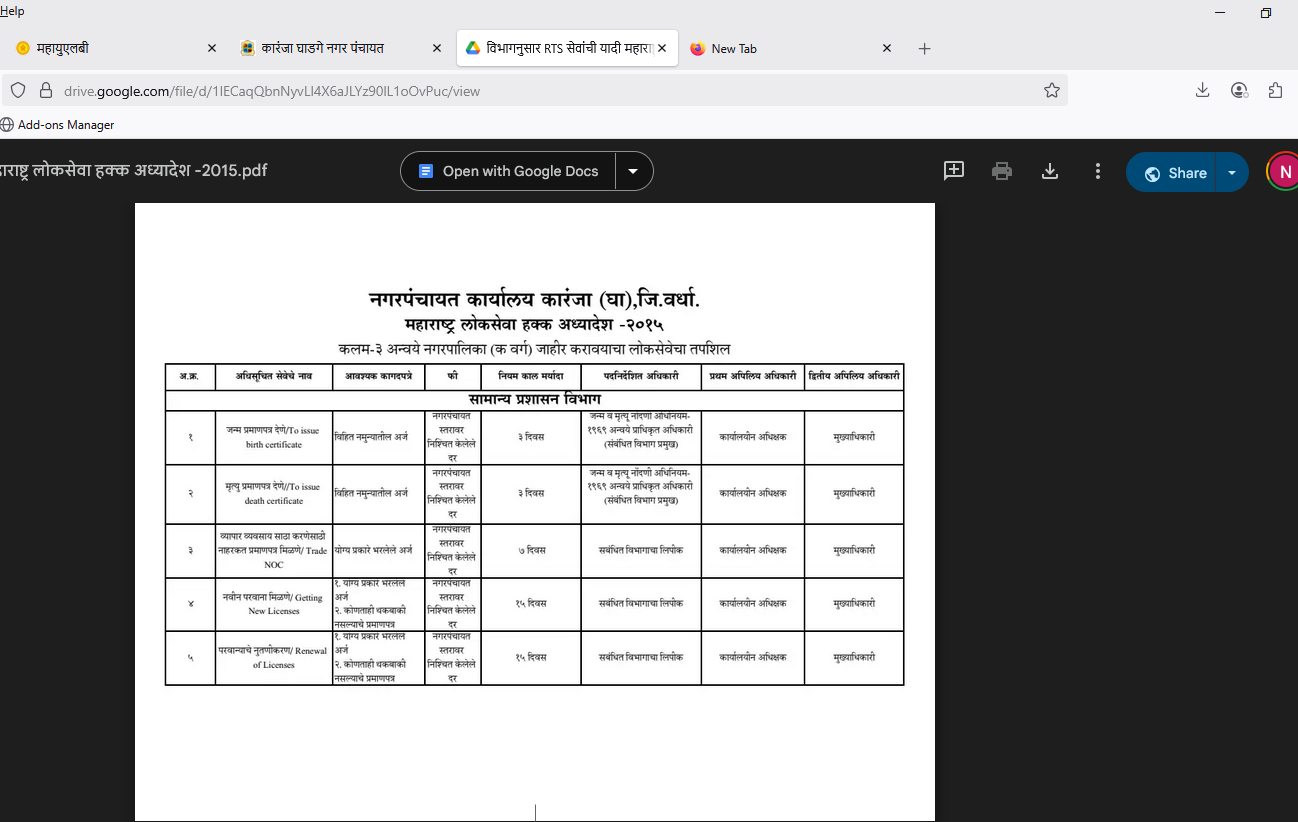Open the extensions puzzle icon
Screen dimensions: 1298x822
point(1275,90)
